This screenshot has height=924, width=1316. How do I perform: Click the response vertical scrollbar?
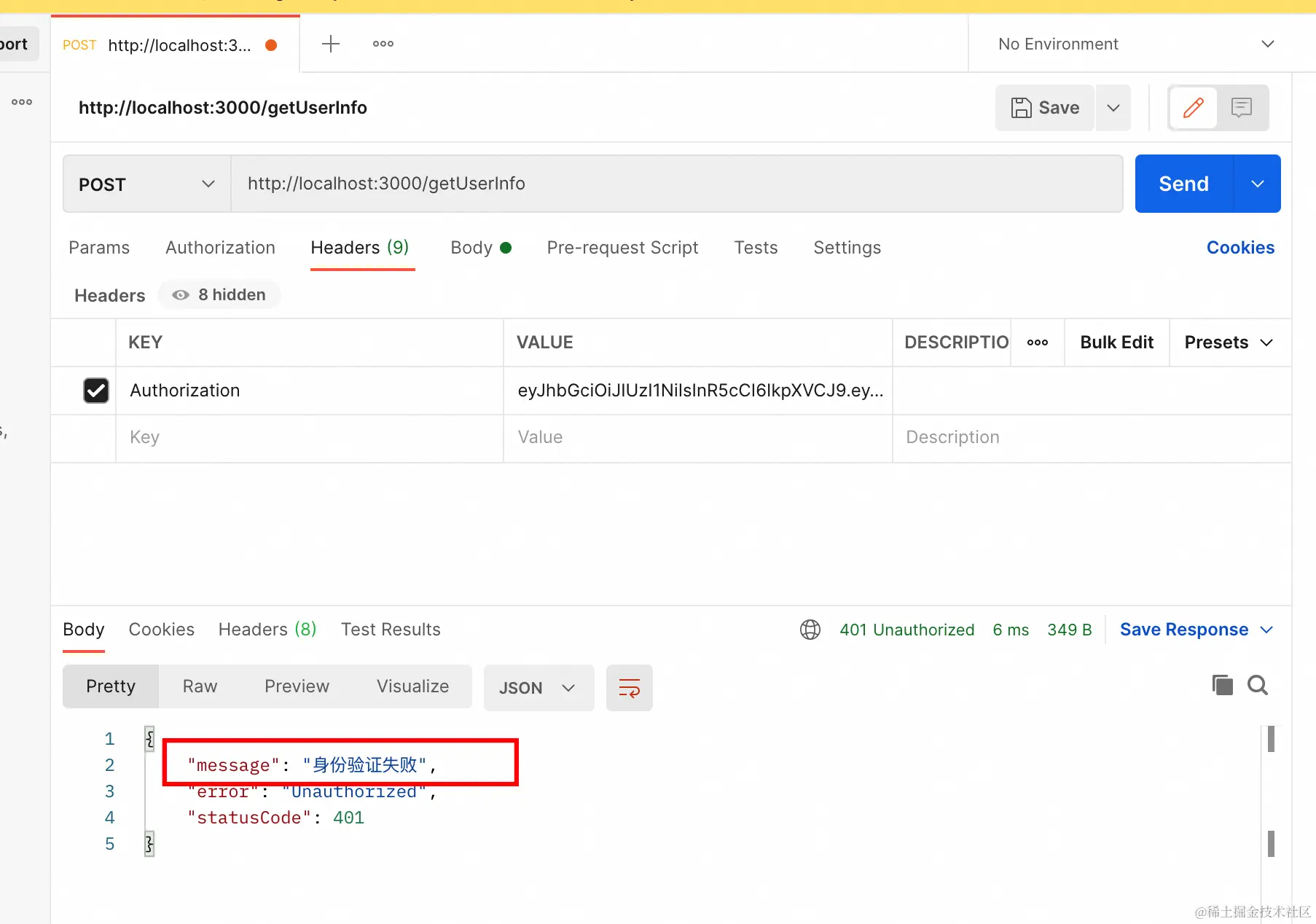[x=1270, y=791]
